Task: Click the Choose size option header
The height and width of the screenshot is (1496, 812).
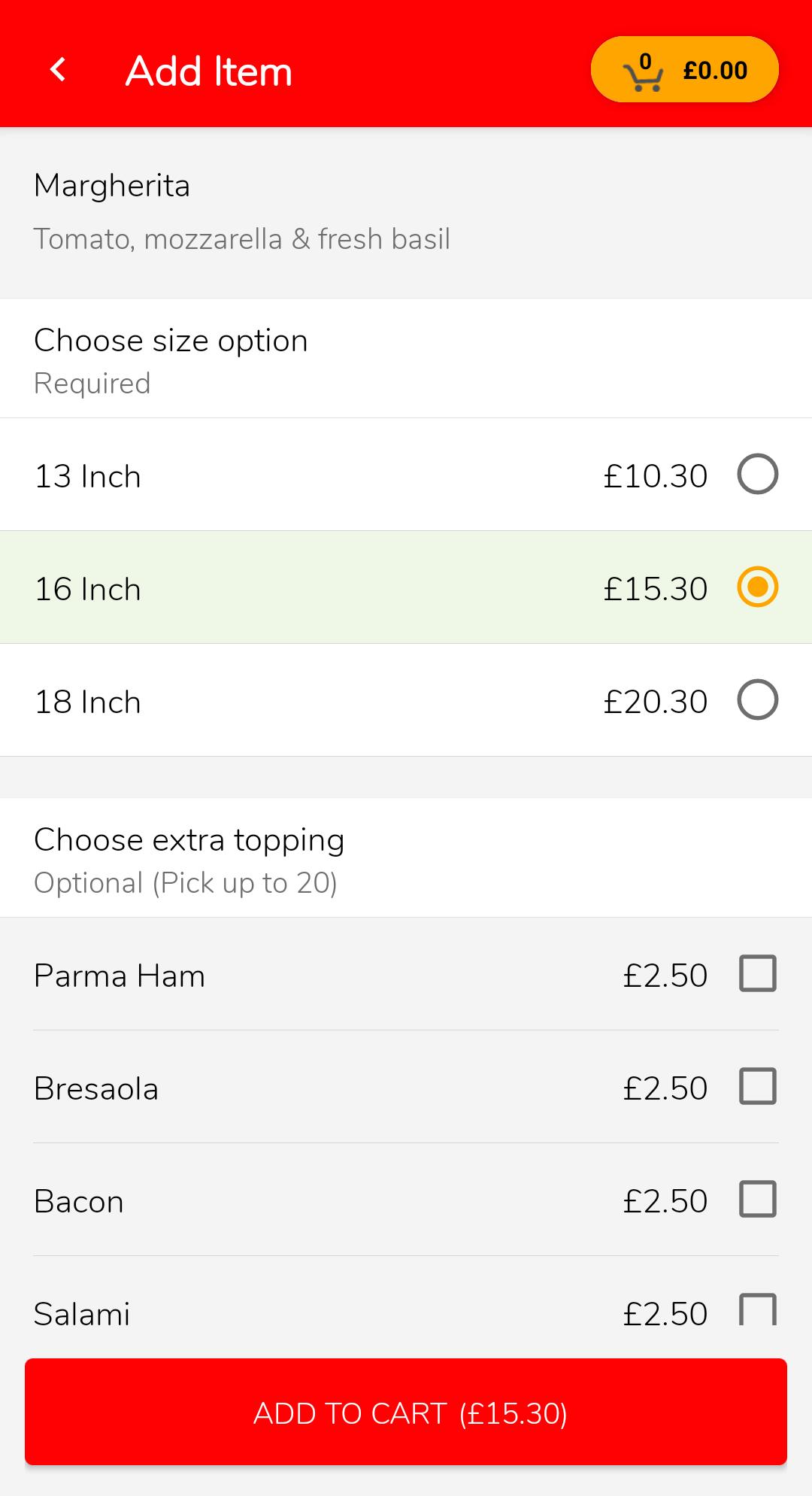Action: pos(171,341)
